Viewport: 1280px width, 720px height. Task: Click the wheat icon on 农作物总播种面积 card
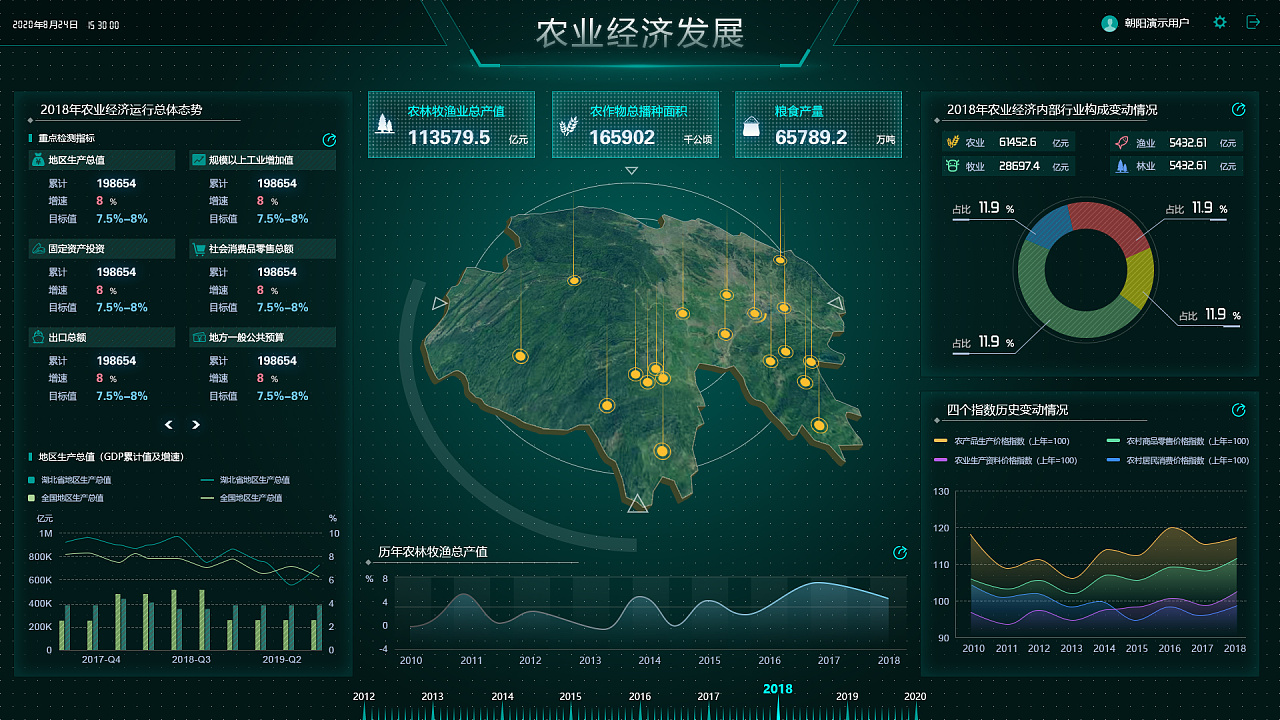(x=568, y=126)
